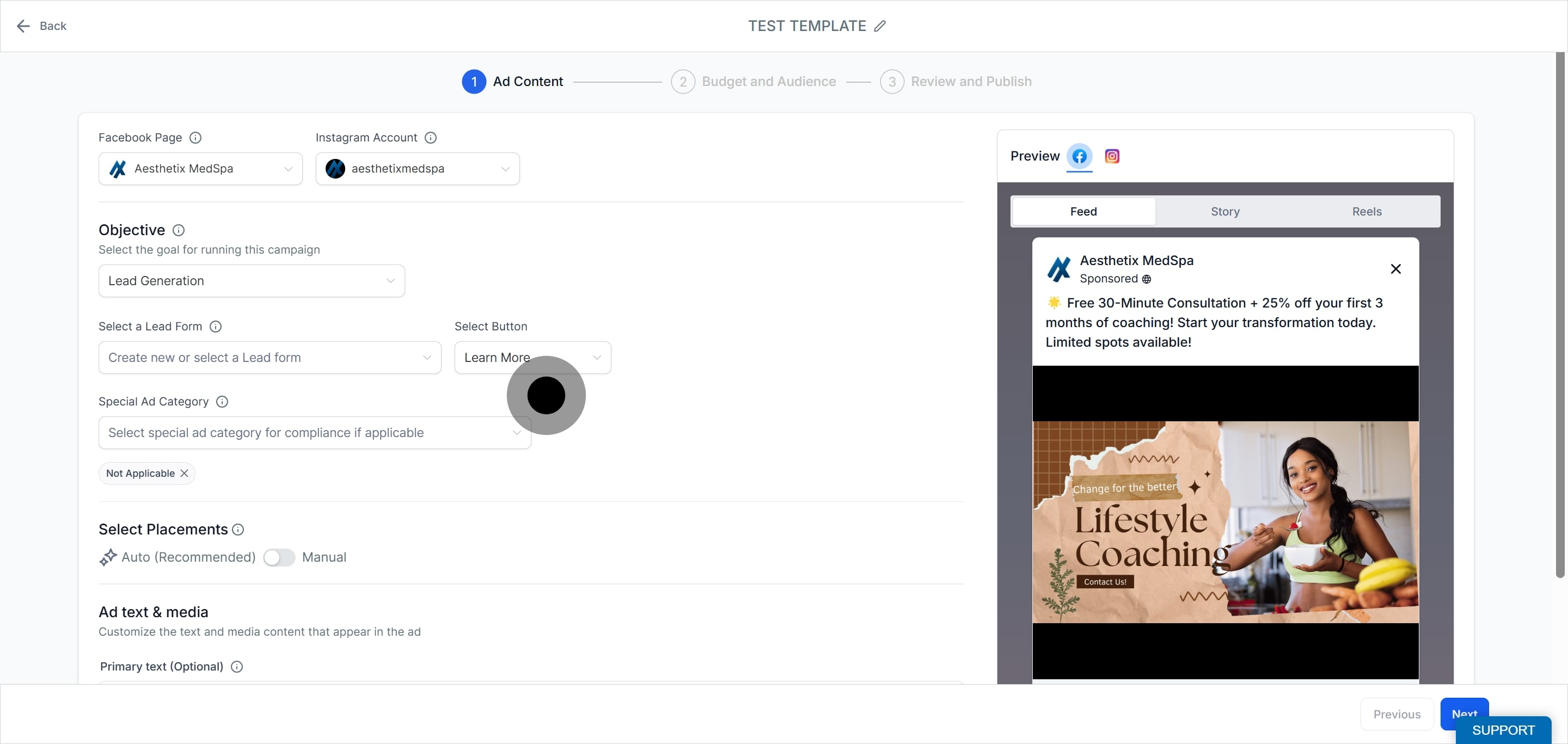
Task: Click the Preview label
Action: [x=1035, y=156]
